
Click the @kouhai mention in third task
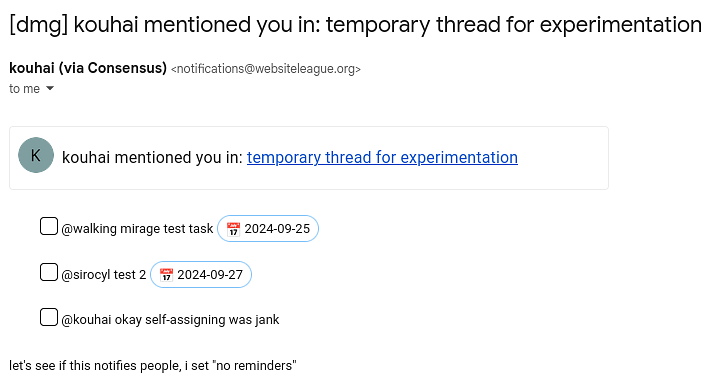pyautogui.click(x=86, y=320)
